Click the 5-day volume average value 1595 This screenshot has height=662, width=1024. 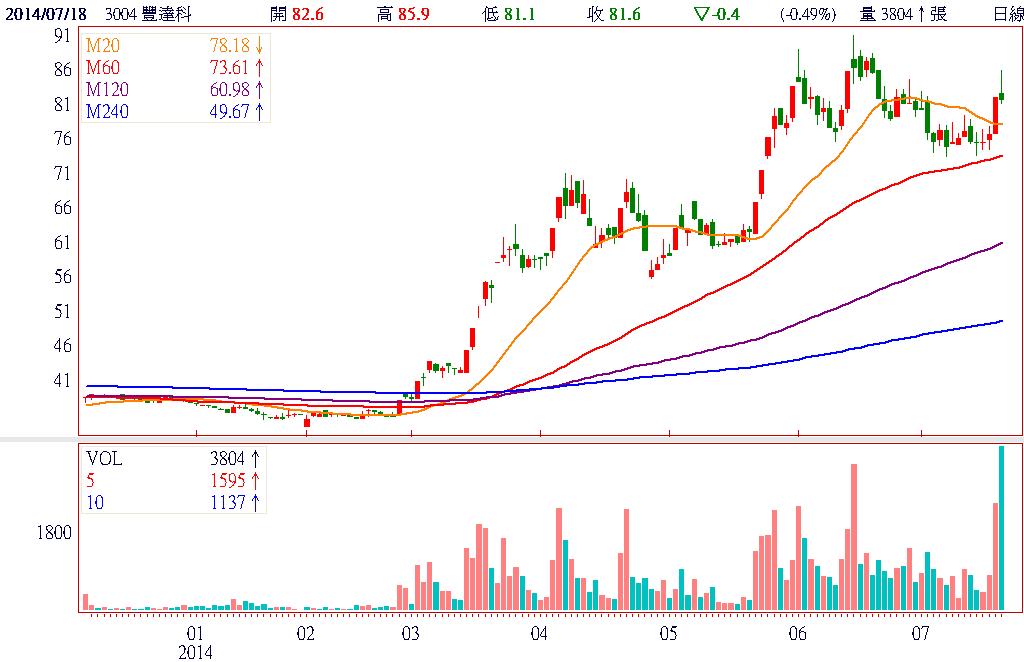click(x=227, y=480)
